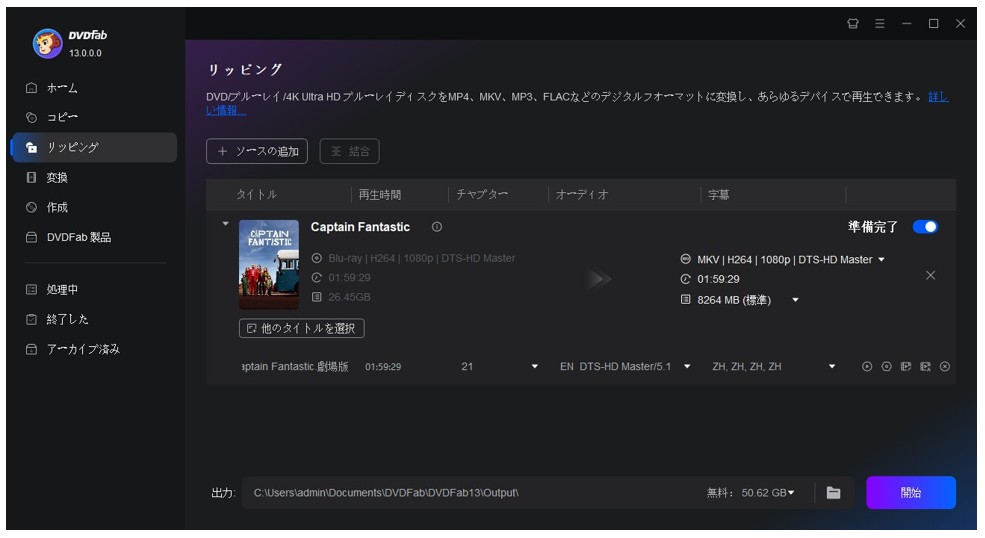This screenshot has height=538, width=985.
Task: Preview the title with play icon
Action: click(867, 366)
